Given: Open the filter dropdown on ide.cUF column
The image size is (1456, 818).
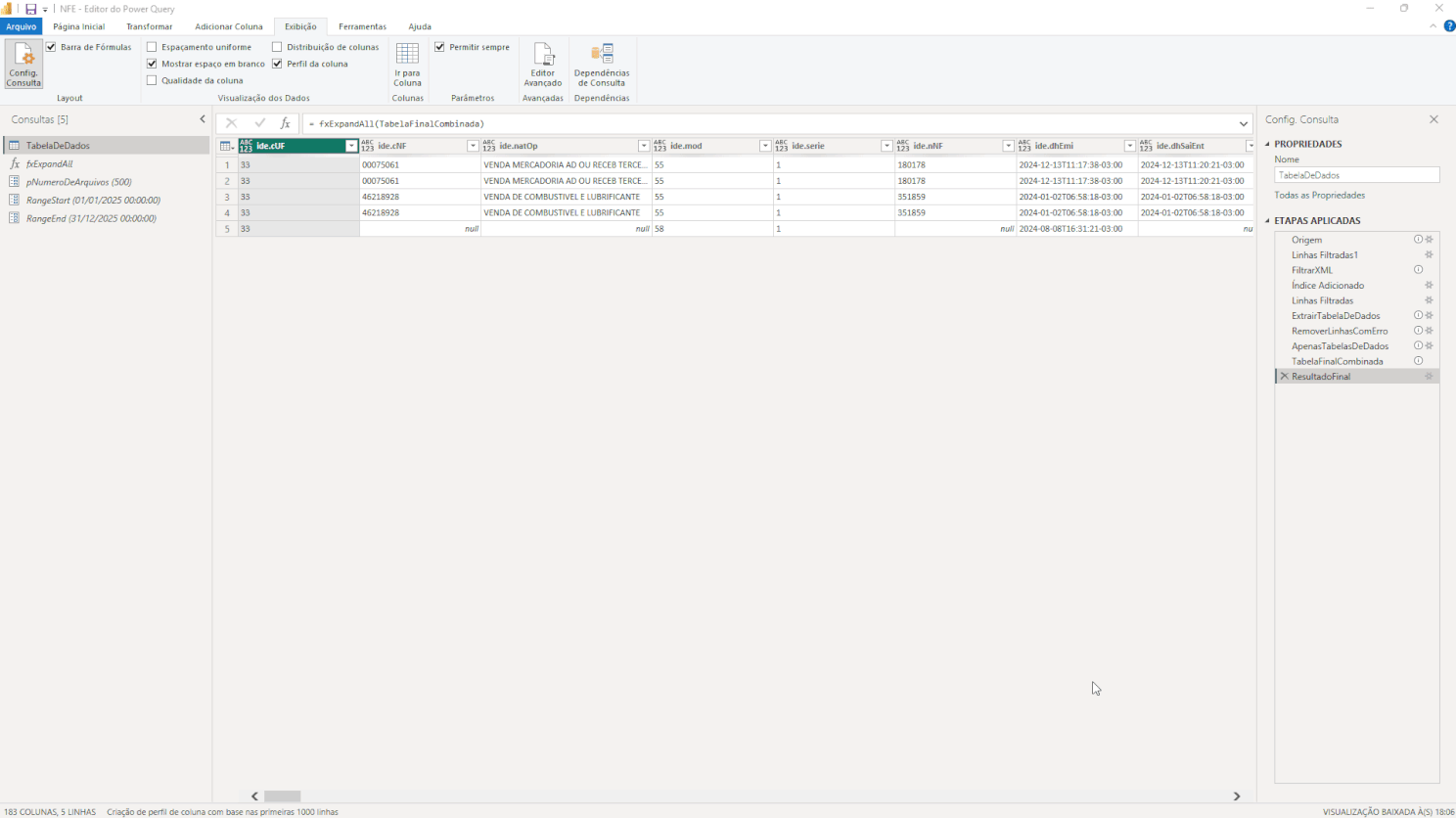Looking at the screenshot, I should pyautogui.click(x=351, y=145).
